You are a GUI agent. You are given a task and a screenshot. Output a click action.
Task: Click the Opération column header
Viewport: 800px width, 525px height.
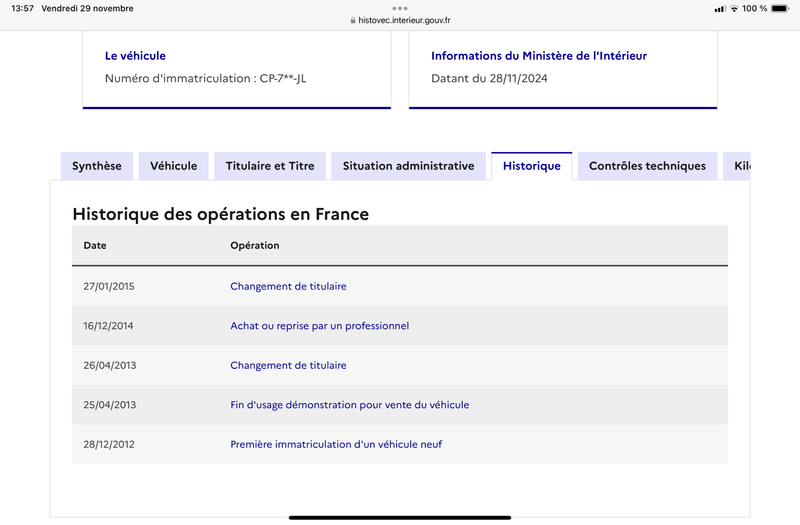pyautogui.click(x=255, y=245)
